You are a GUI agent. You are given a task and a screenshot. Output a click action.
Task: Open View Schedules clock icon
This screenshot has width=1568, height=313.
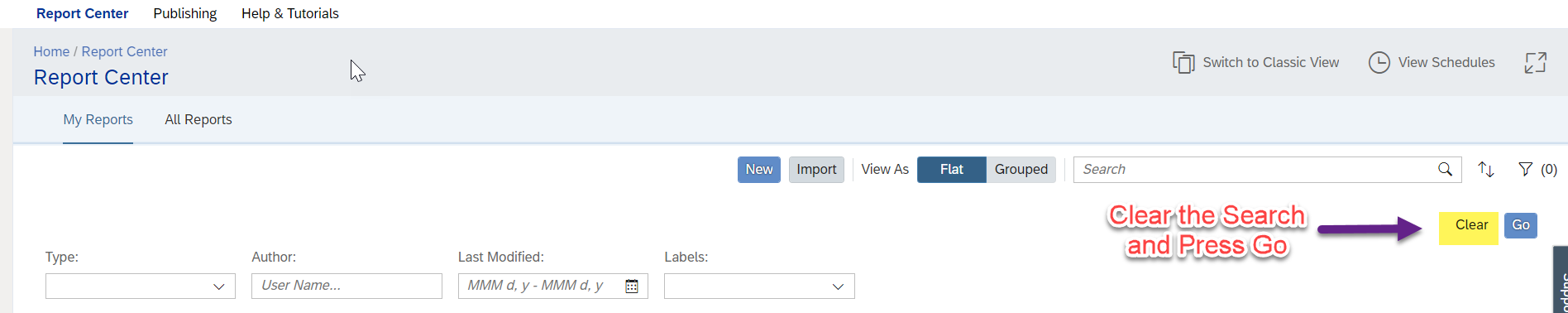[x=1379, y=63]
